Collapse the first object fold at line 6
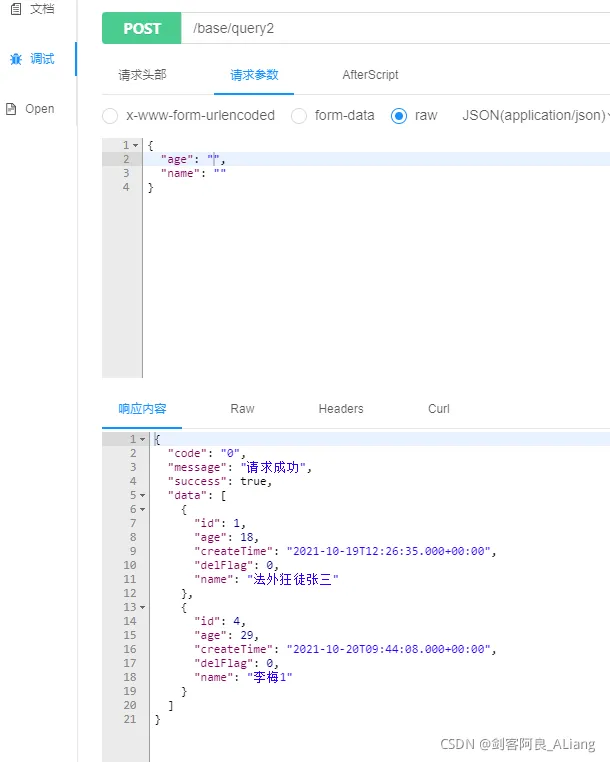 [142, 509]
